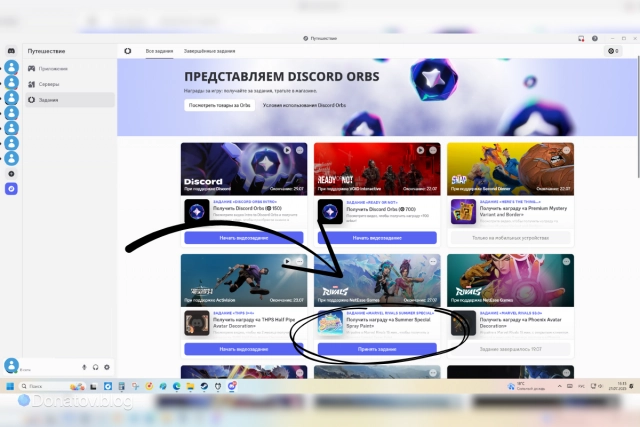
Task: Open more options on THPS 3+4 card
Action: (300, 261)
